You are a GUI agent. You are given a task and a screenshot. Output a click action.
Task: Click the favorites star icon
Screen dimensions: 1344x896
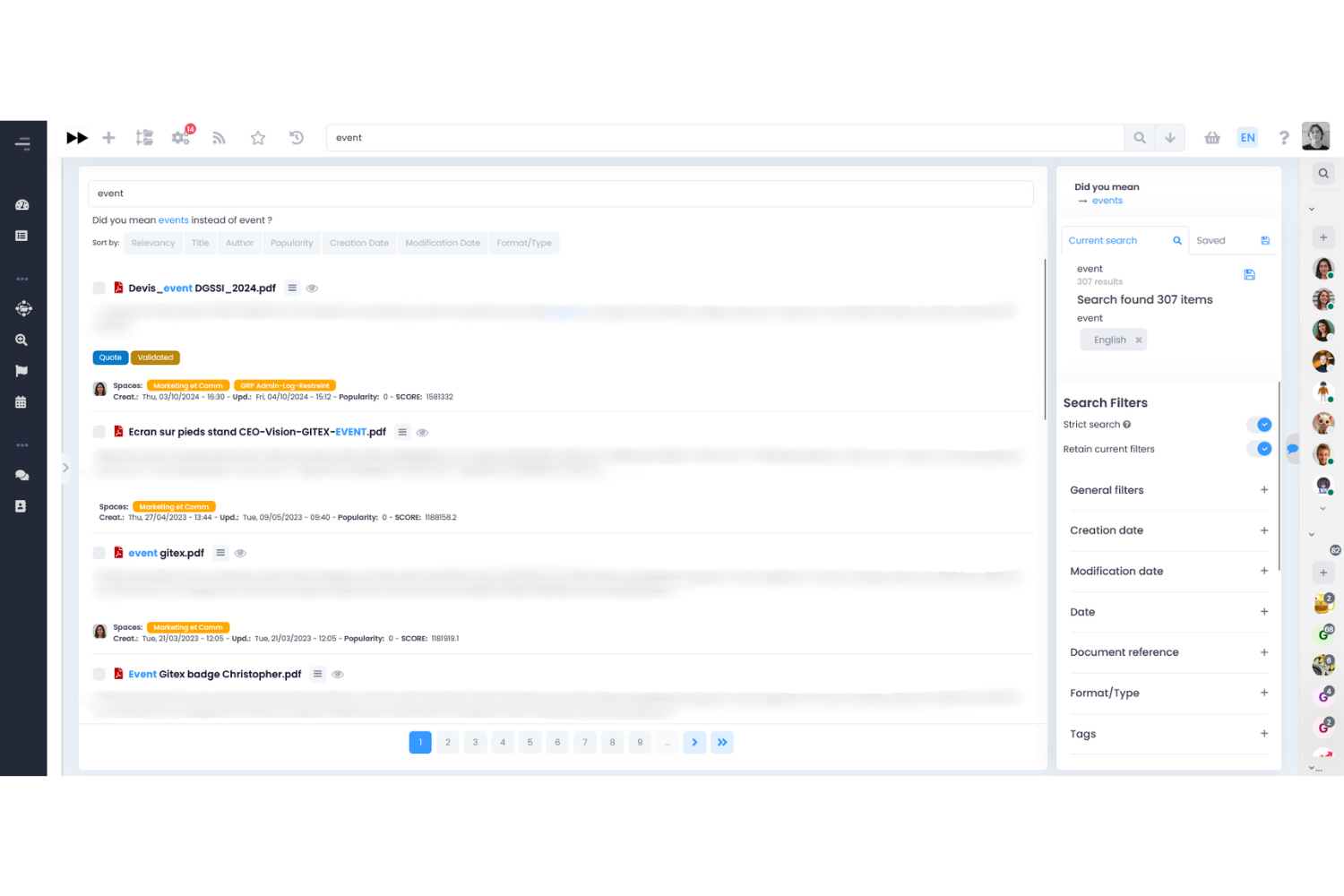pos(258,138)
